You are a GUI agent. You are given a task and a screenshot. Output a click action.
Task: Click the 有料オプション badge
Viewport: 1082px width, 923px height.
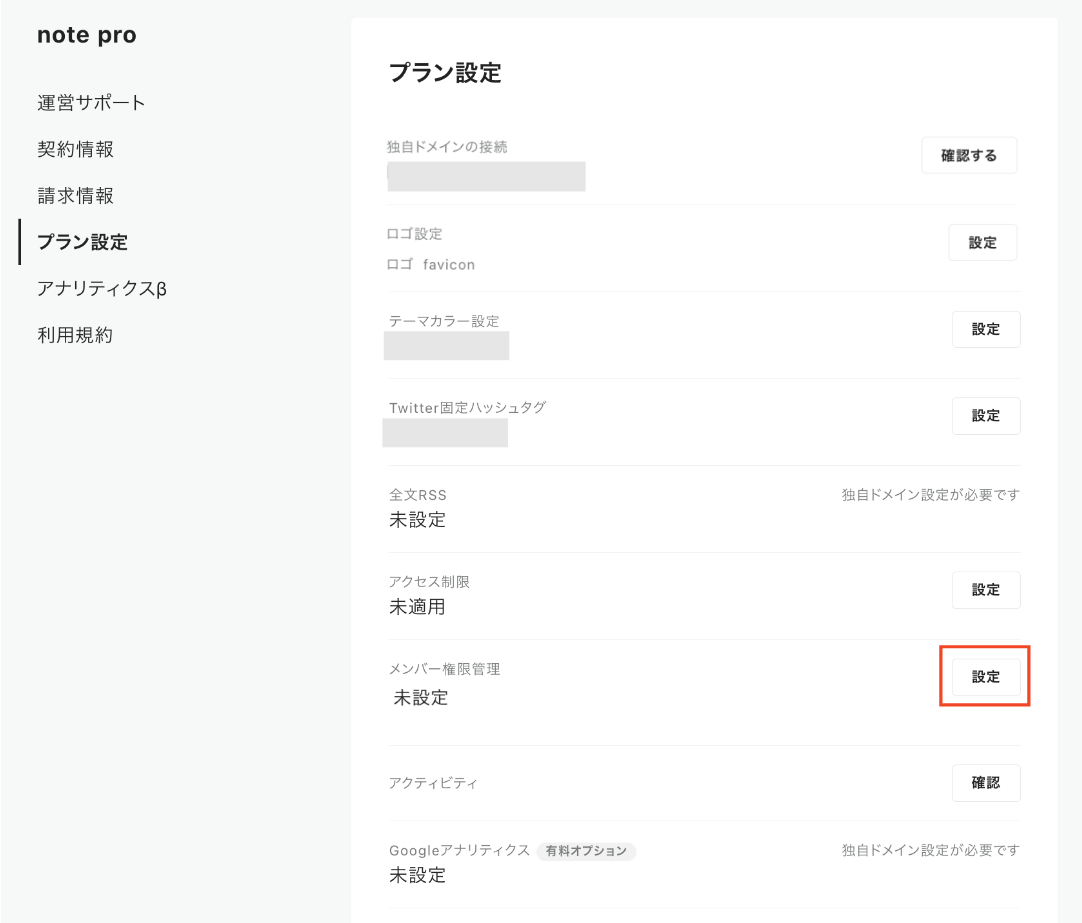tap(586, 851)
